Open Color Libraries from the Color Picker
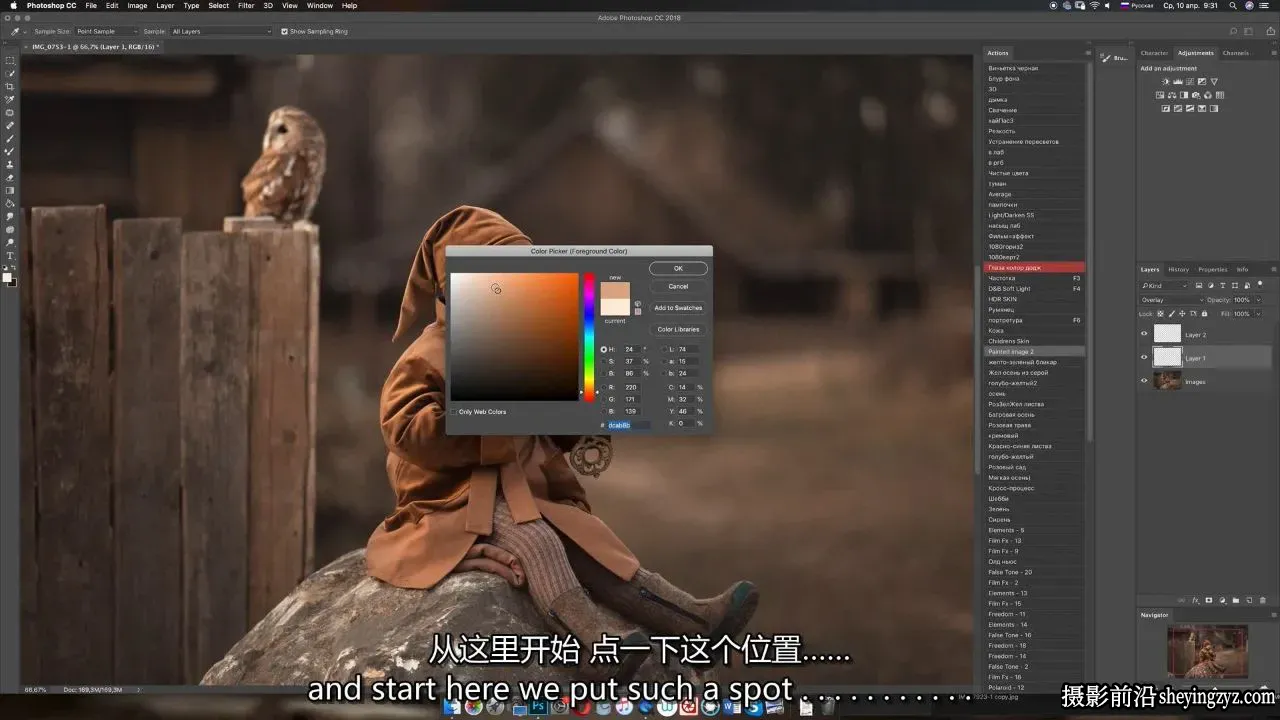Image resolution: width=1280 pixels, height=720 pixels. (678, 329)
